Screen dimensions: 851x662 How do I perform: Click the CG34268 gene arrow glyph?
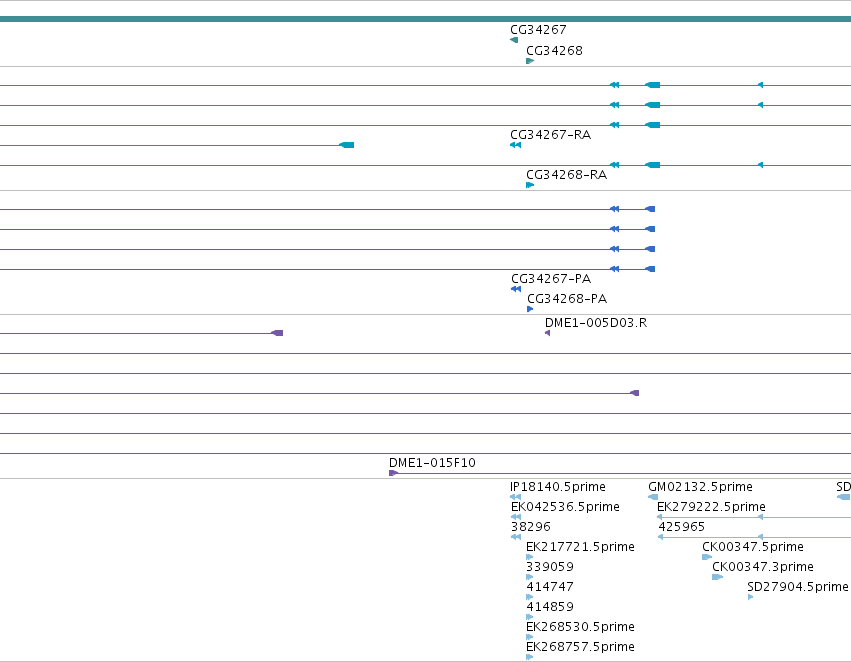pyautogui.click(x=530, y=61)
